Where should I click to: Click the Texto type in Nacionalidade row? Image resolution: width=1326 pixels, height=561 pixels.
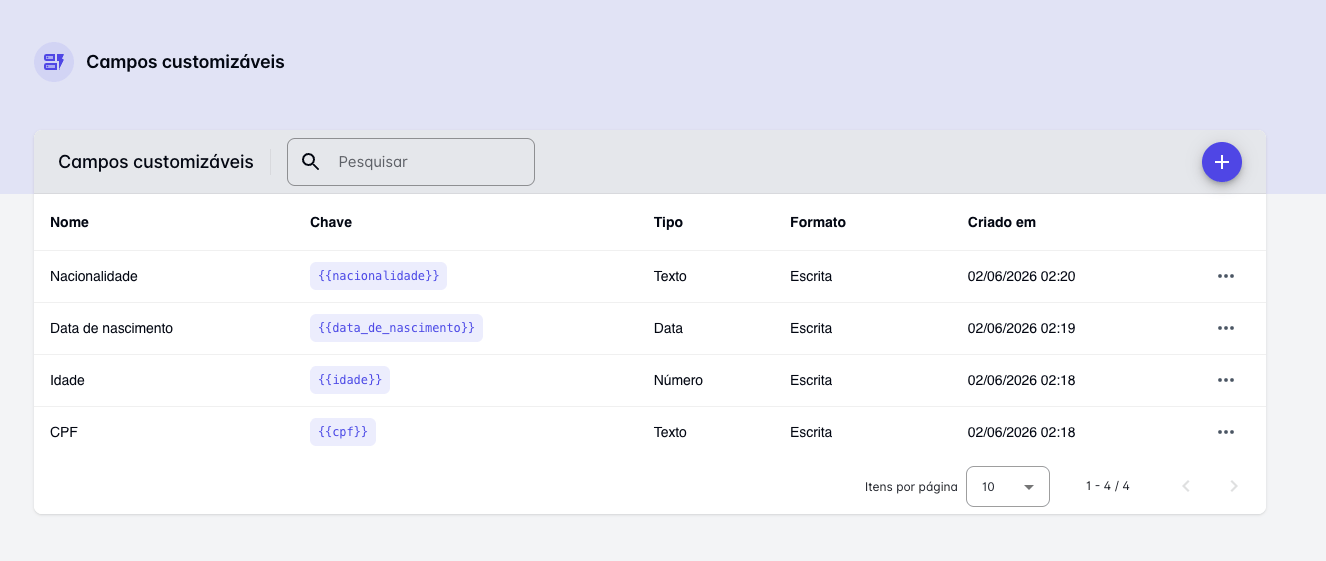tap(670, 276)
